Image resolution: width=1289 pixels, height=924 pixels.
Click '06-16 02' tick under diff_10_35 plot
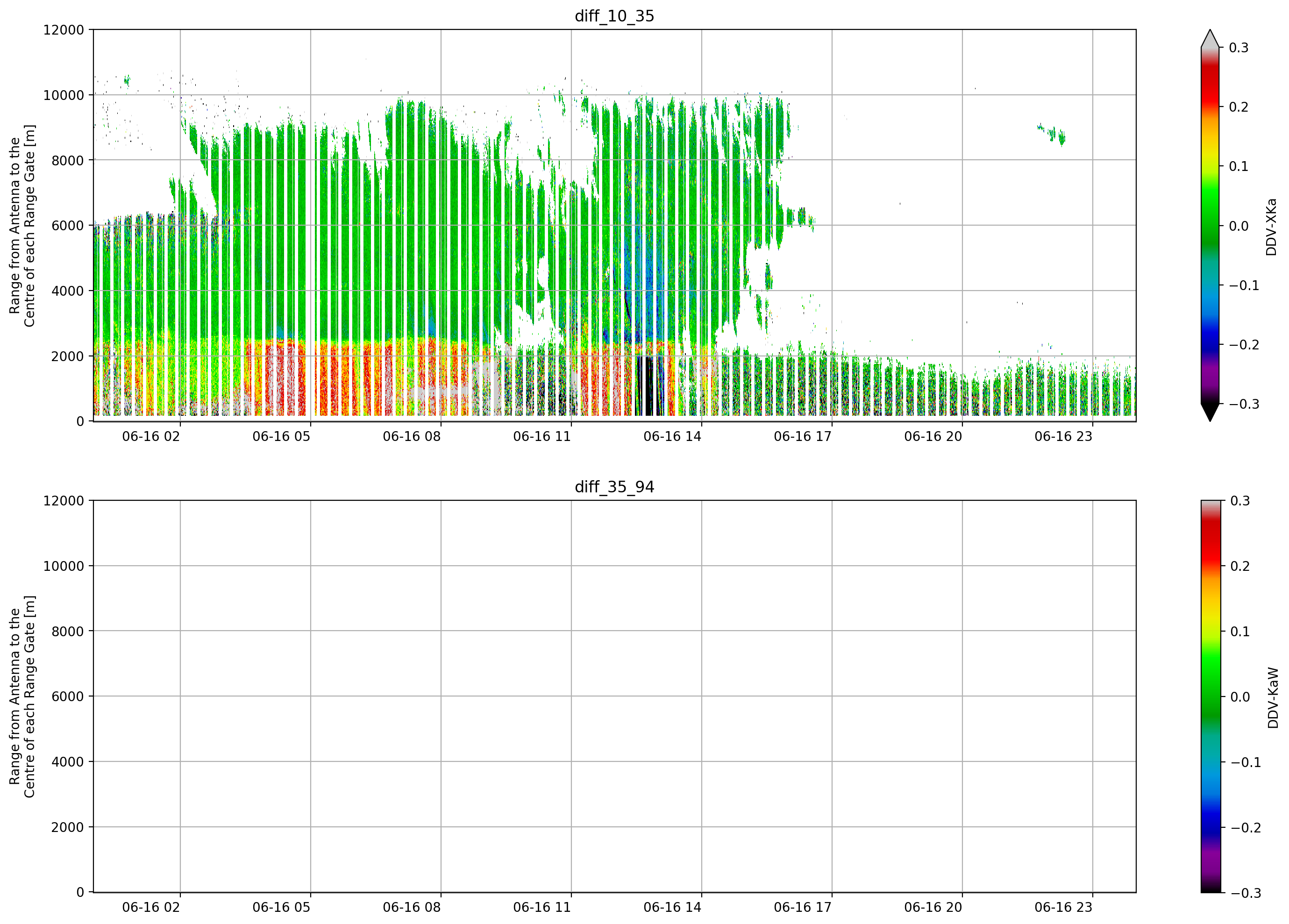click(151, 436)
